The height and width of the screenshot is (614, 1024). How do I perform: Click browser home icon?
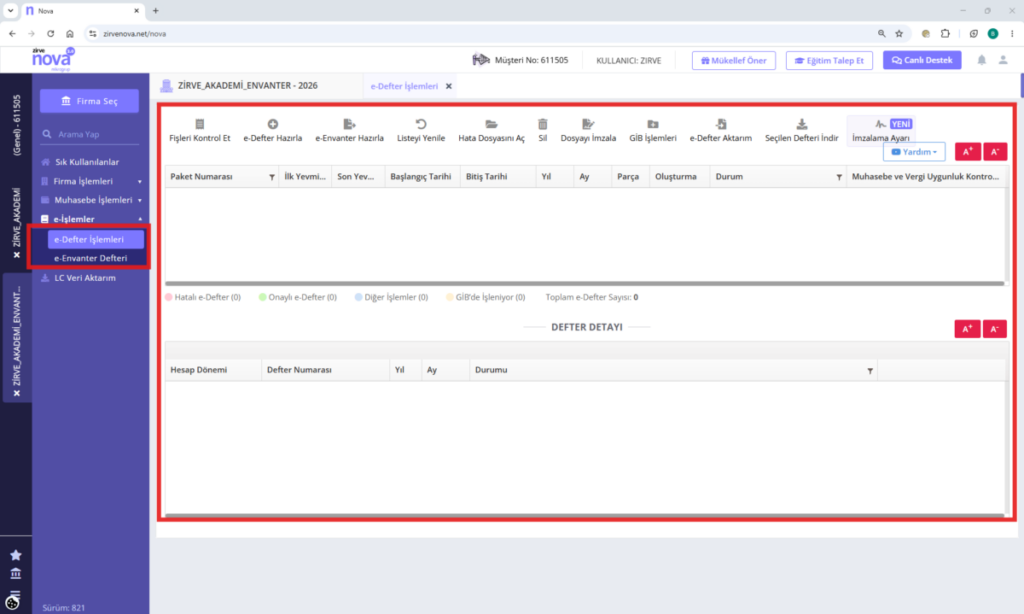point(70,33)
